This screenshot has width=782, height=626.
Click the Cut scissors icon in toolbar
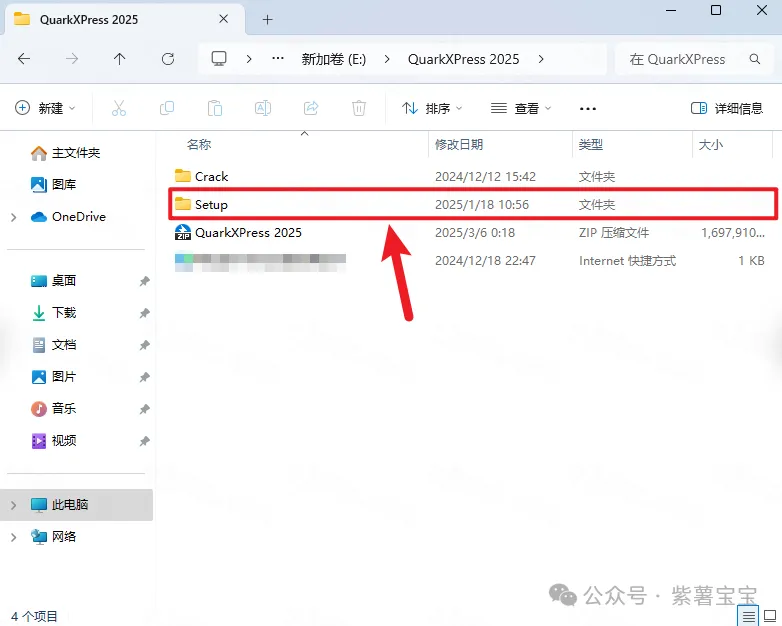coord(119,108)
